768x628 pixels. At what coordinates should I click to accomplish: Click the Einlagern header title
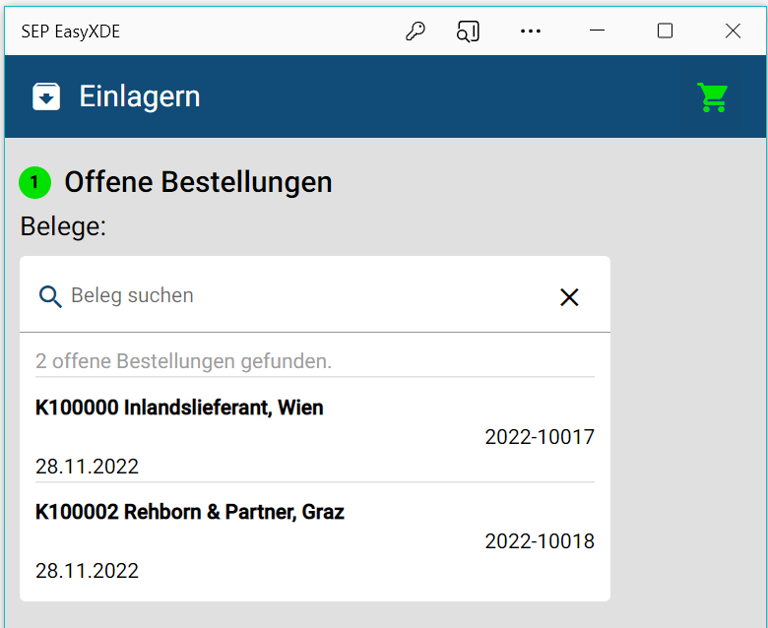click(140, 97)
